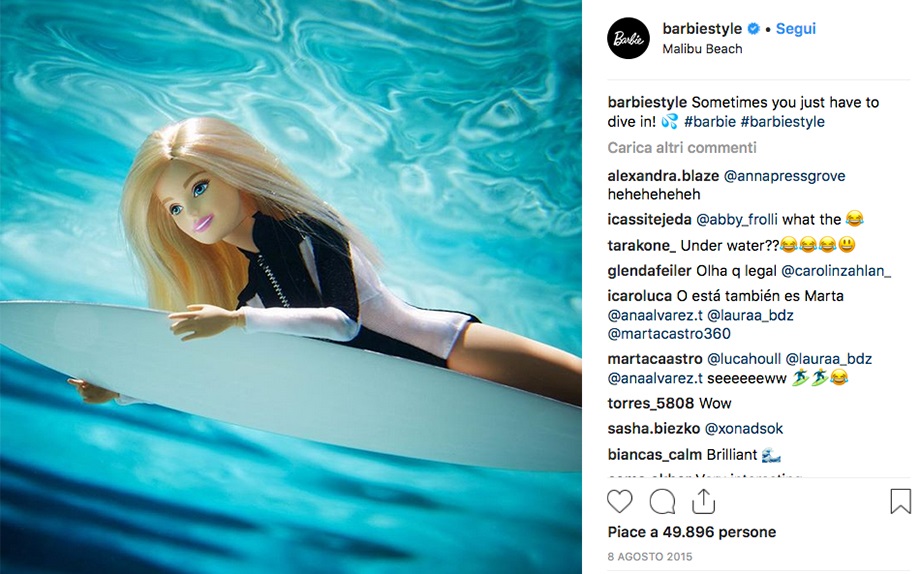Like the post with the heart icon

tap(620, 502)
